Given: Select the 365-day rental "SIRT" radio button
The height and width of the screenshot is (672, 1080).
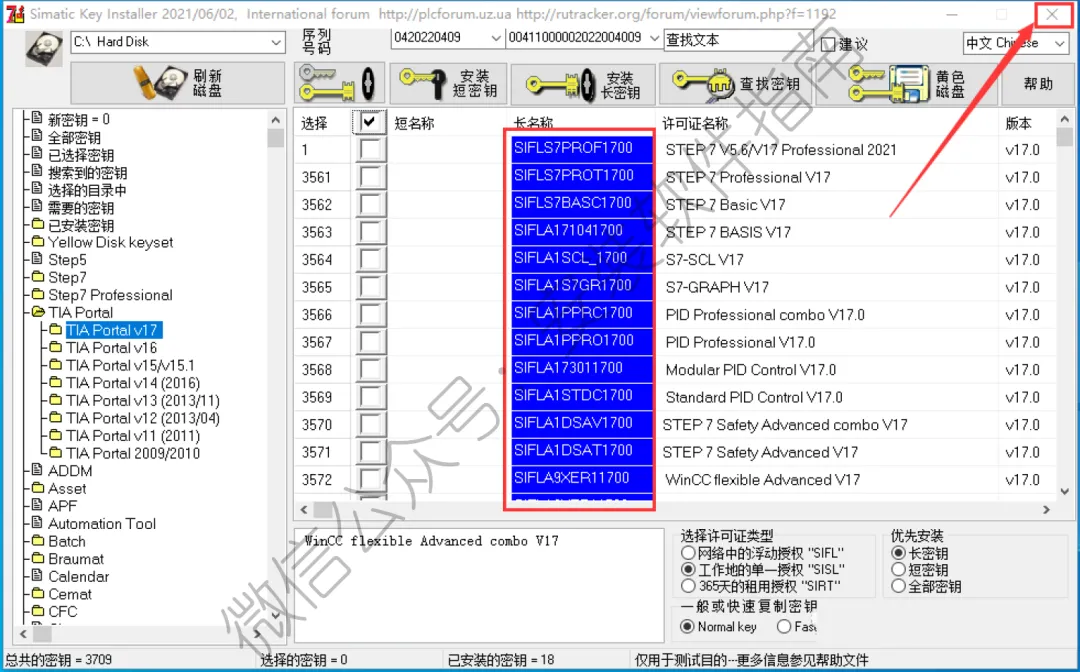Looking at the screenshot, I should (687, 586).
